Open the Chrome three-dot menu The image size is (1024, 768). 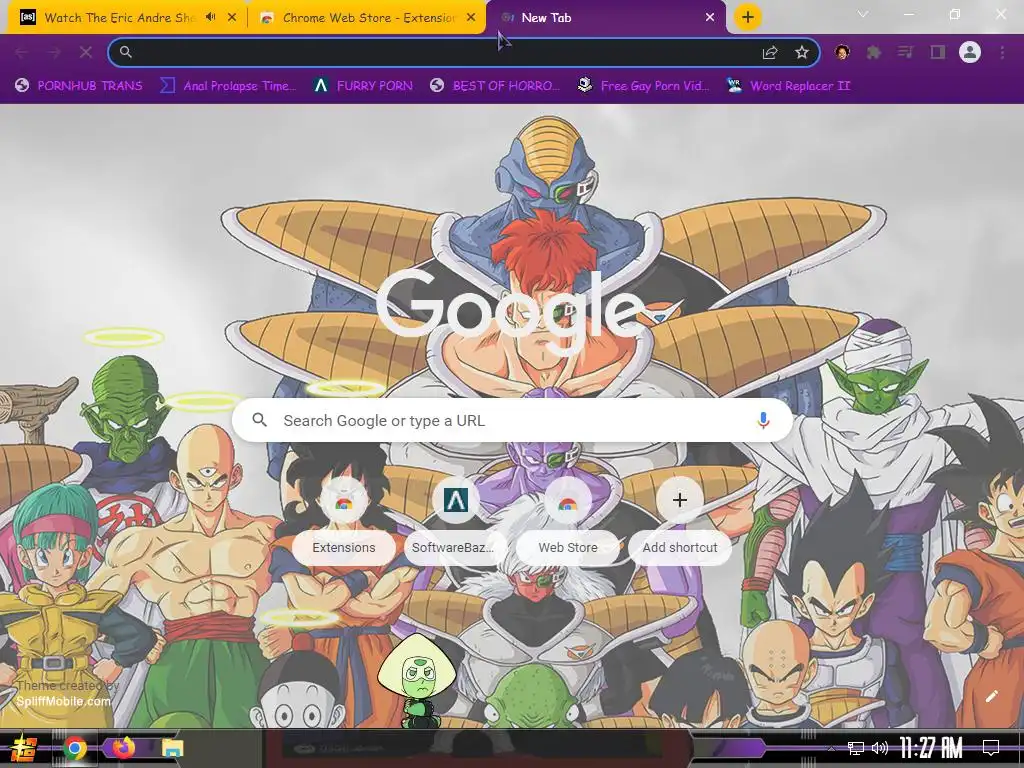click(x=1002, y=52)
